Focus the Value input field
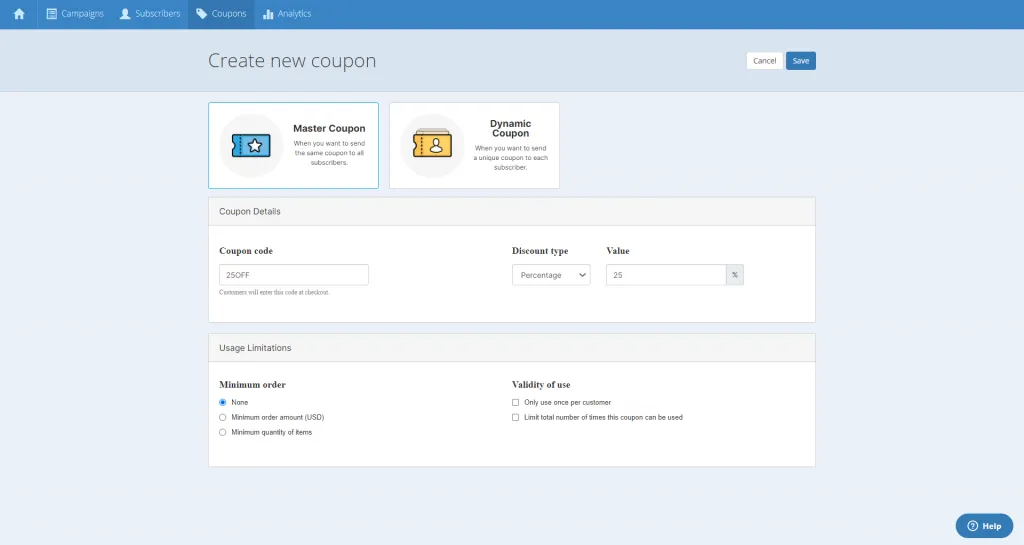This screenshot has width=1024, height=545. click(x=666, y=275)
